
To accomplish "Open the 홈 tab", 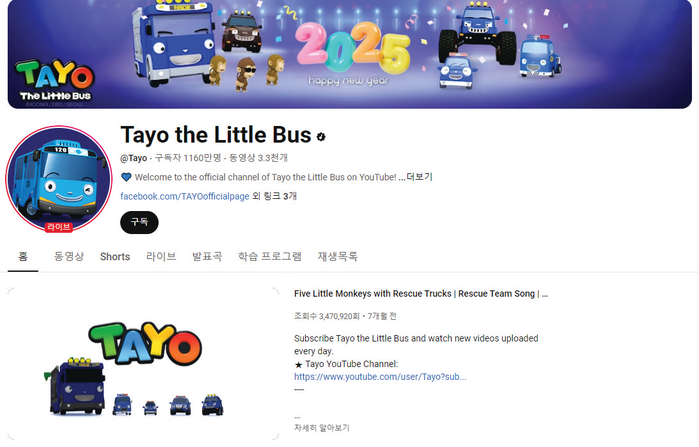I will [x=23, y=257].
